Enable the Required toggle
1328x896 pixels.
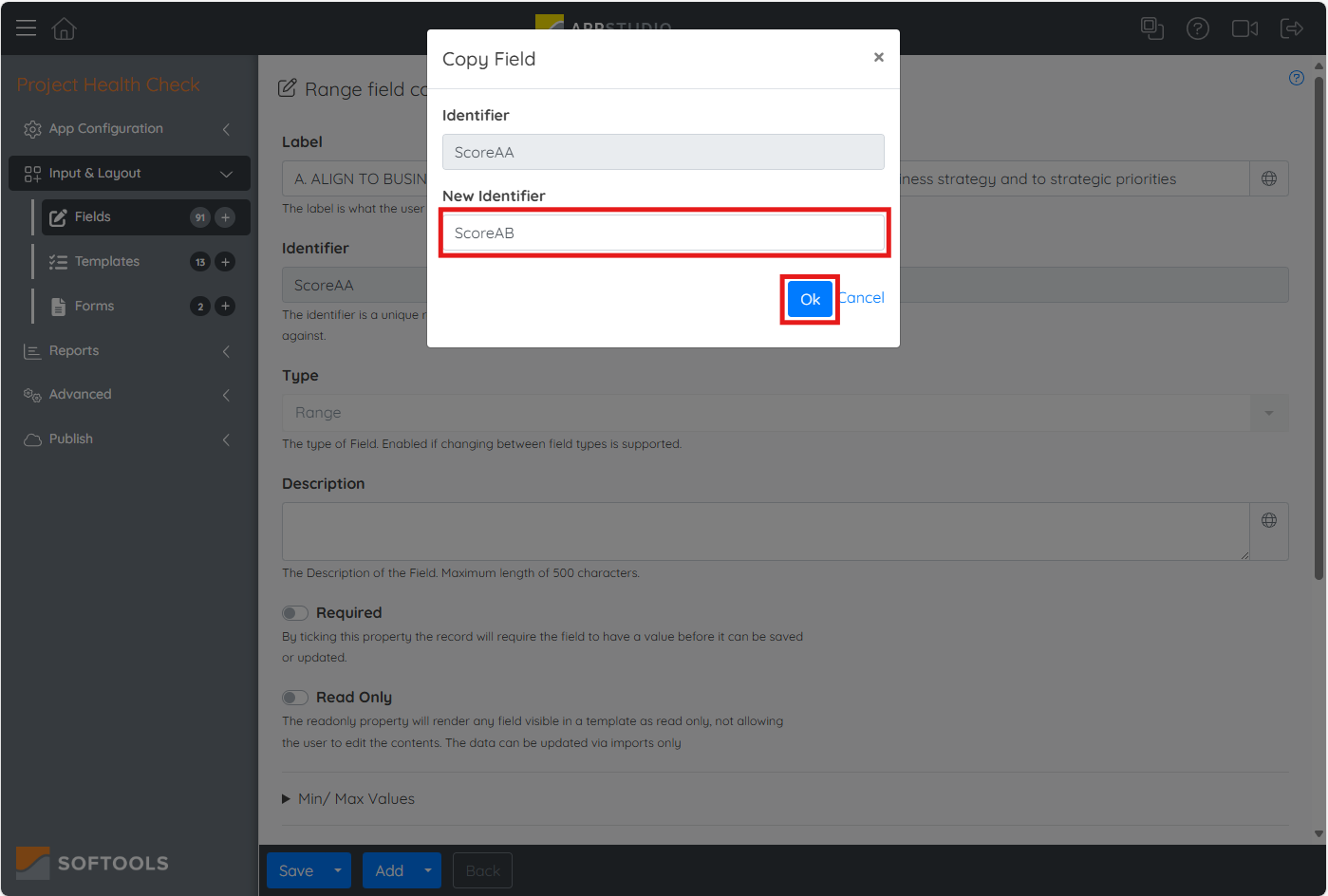click(295, 613)
